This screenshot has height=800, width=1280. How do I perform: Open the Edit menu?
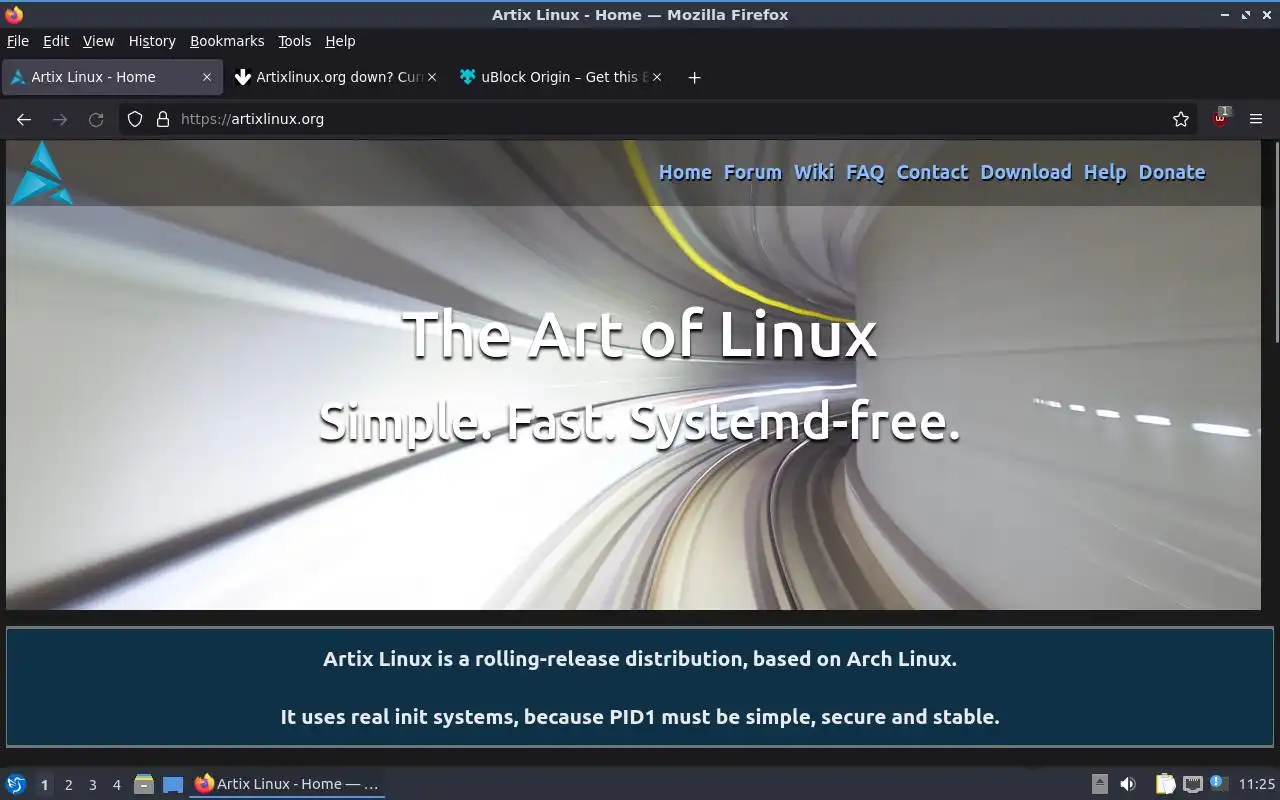pos(56,41)
